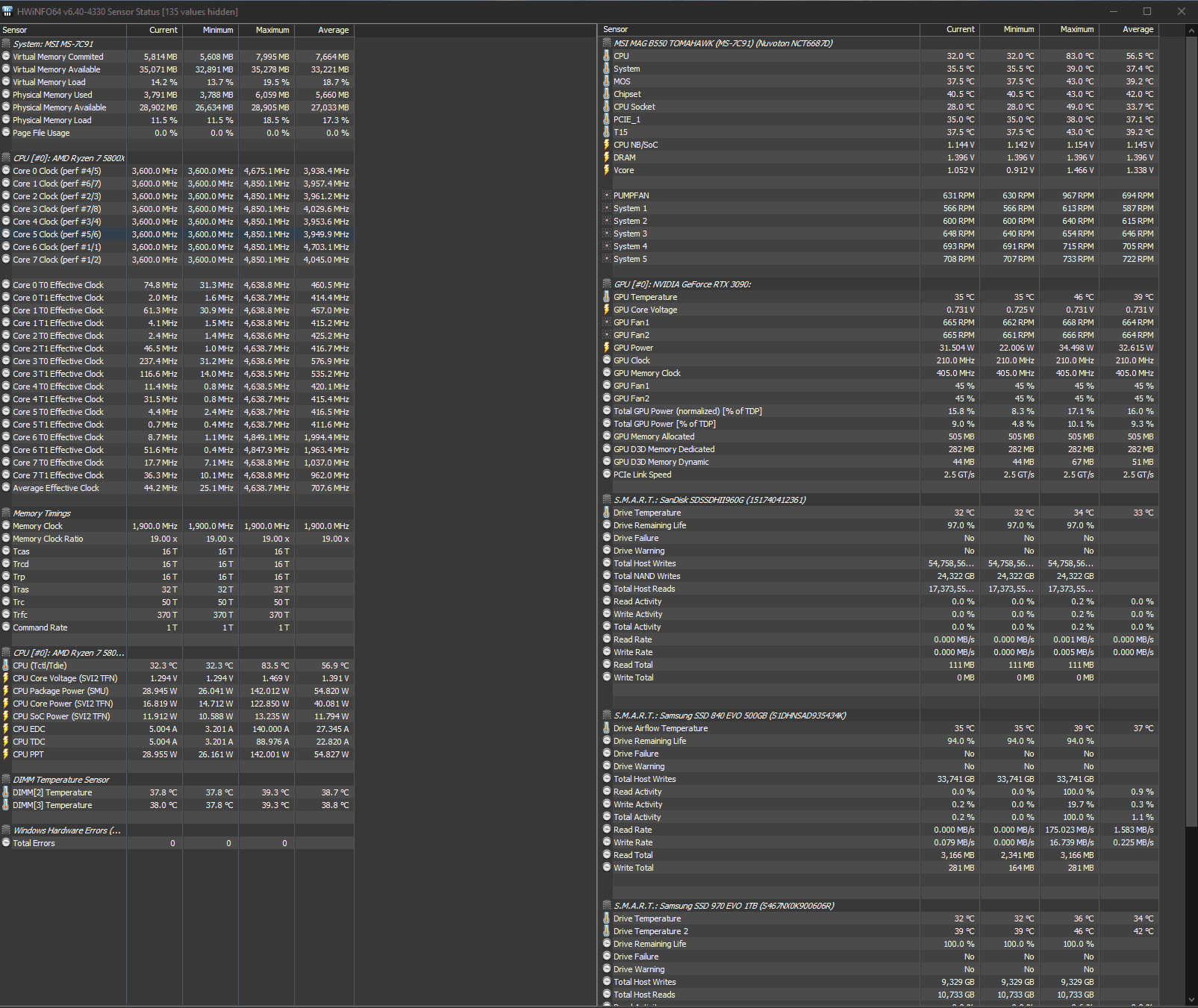Select the Total GPU Power [% of TDP] row
Image resolution: width=1198 pixels, height=1008 pixels.
(880, 424)
